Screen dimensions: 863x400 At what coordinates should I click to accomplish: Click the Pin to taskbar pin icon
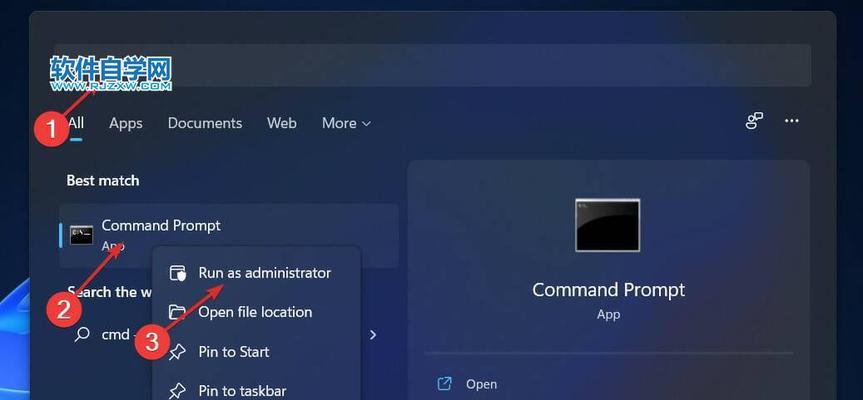coord(177,391)
